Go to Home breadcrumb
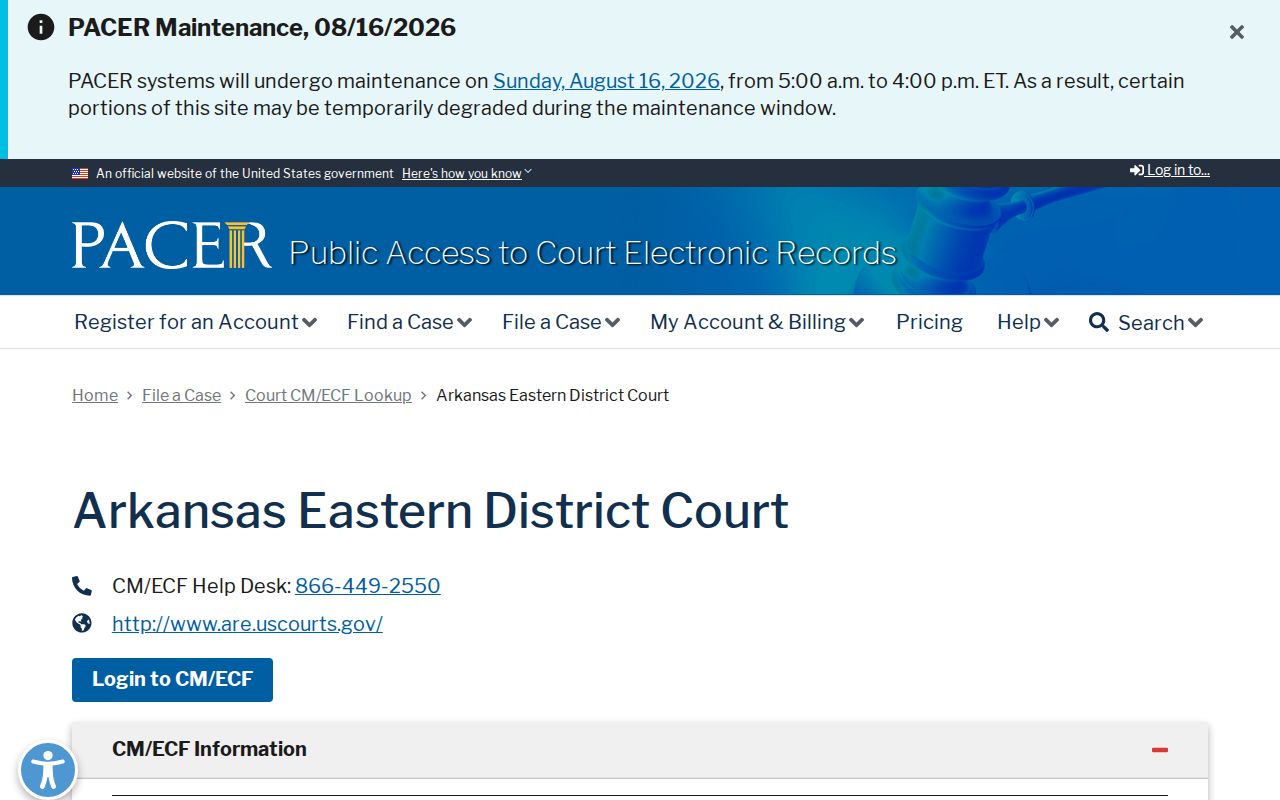 (95, 395)
